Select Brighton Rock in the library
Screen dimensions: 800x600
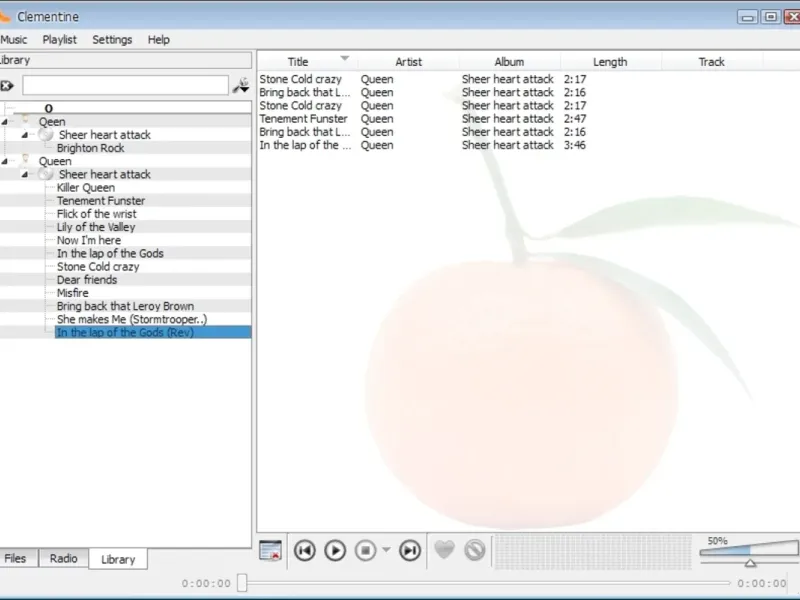91,148
